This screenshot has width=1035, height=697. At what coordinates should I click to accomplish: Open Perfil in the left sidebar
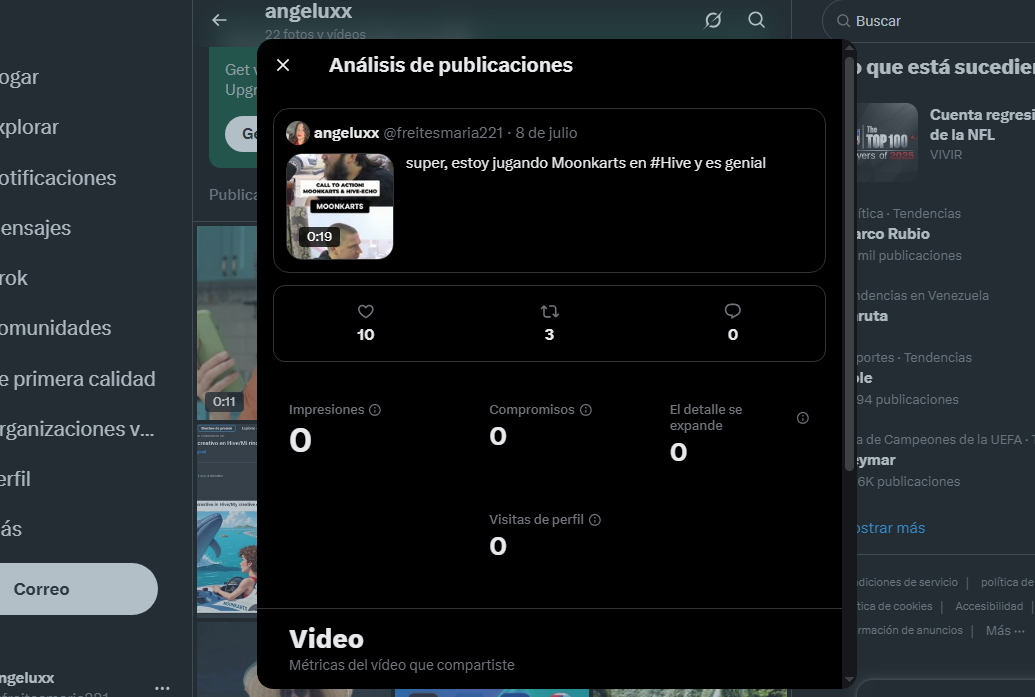coord(16,479)
